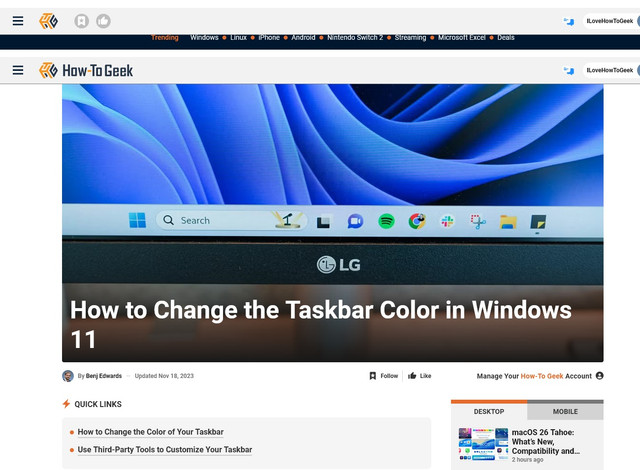The height and width of the screenshot is (470, 640).
Task: Open the Streaming trending topic
Action: pos(410,38)
